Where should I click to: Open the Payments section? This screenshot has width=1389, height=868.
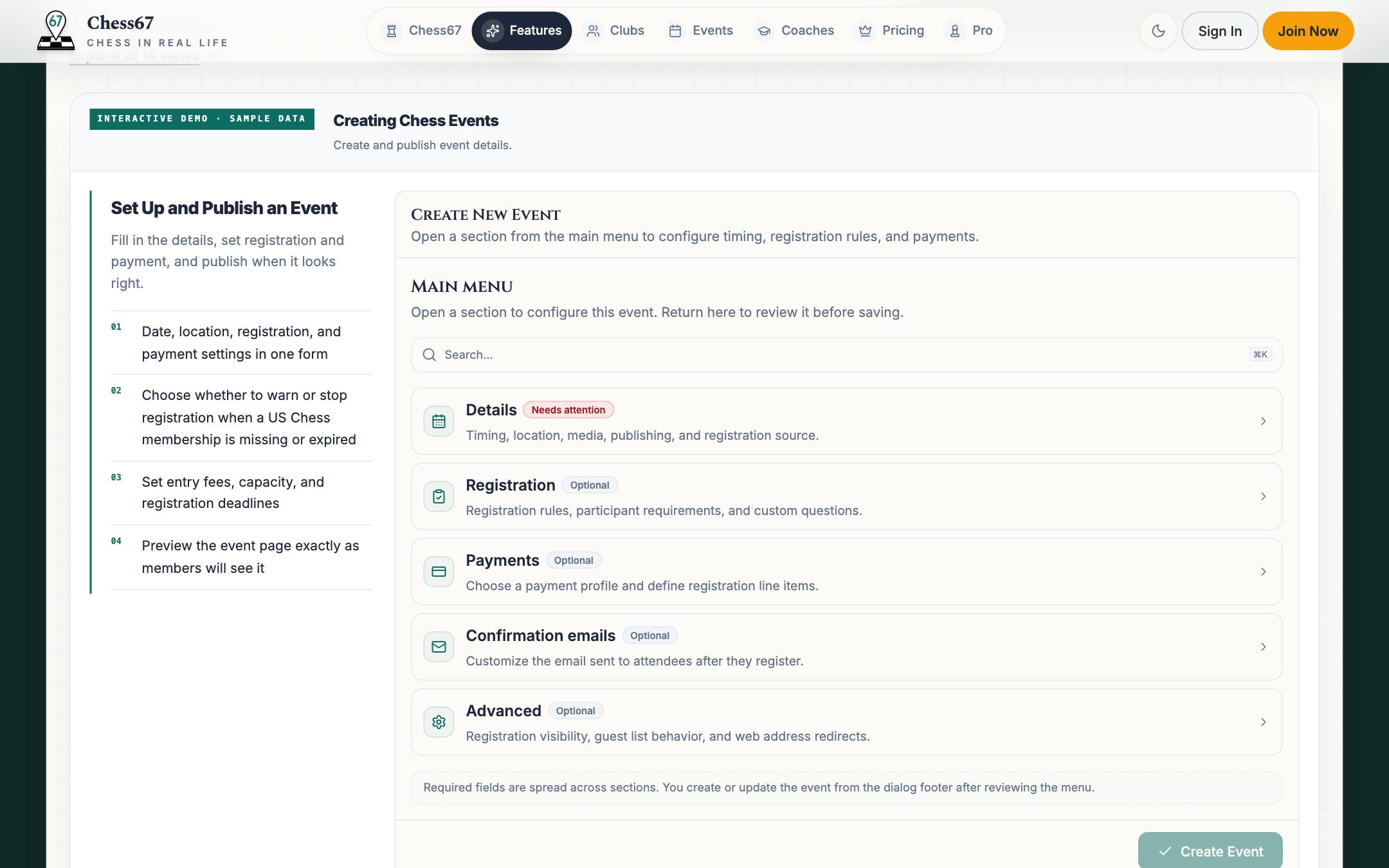(x=846, y=572)
